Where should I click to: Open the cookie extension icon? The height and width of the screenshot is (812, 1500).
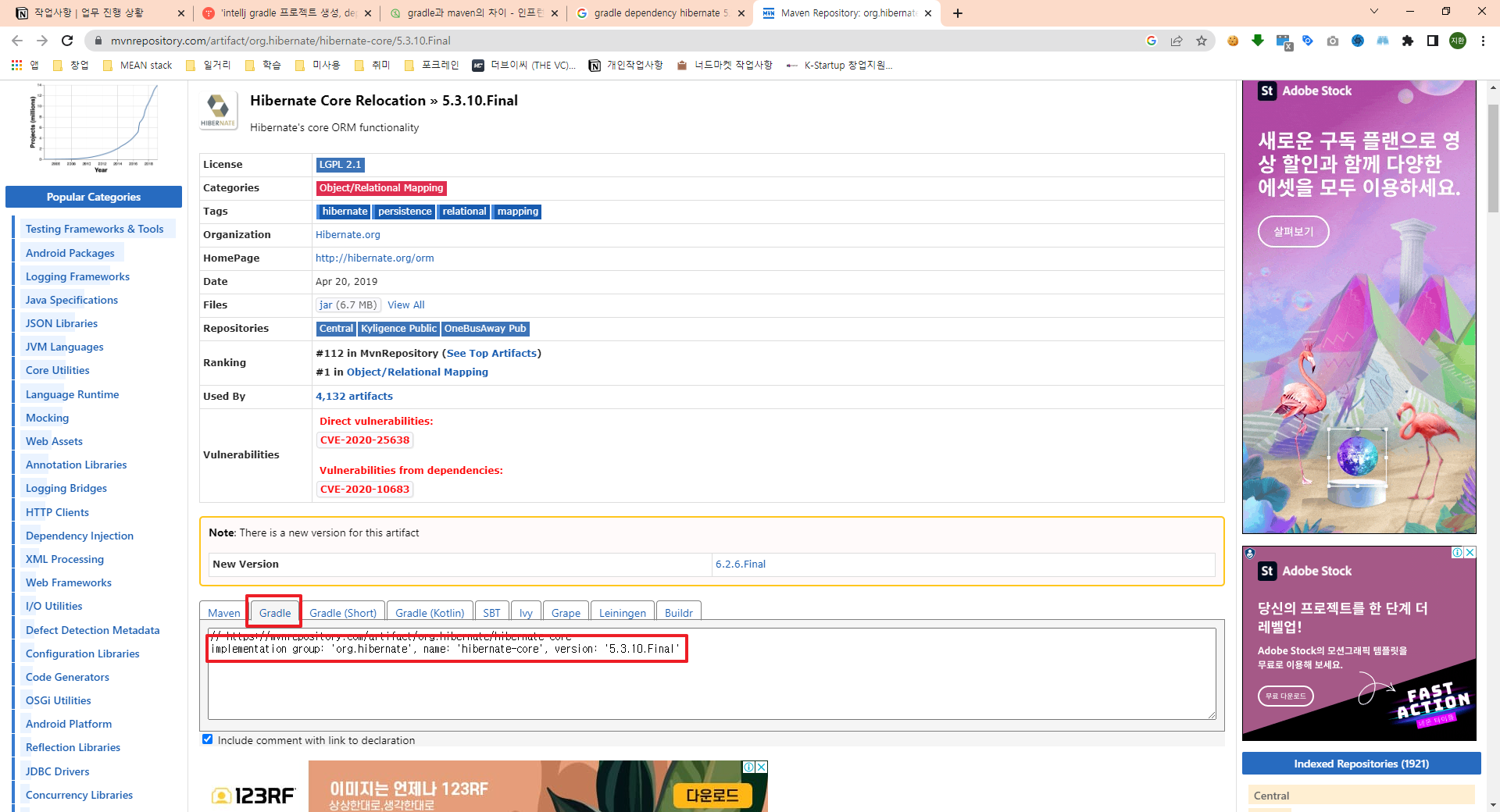pyautogui.click(x=1233, y=41)
